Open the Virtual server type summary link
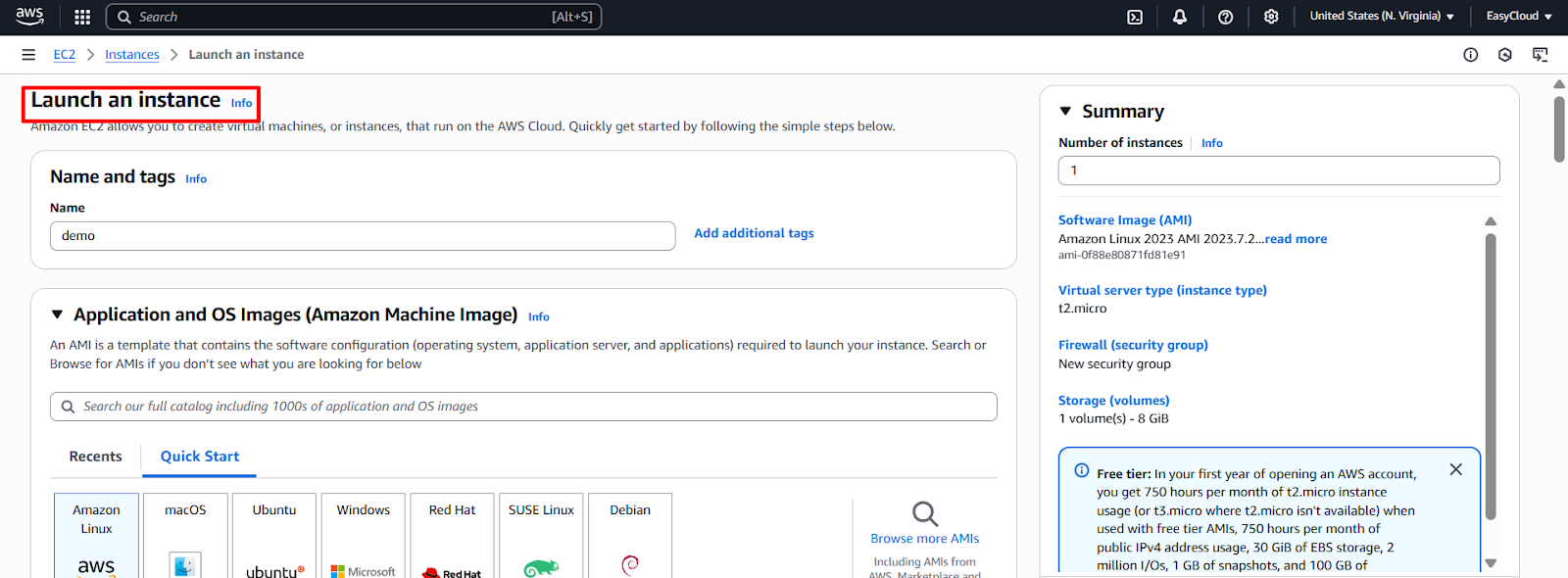Image resolution: width=1568 pixels, height=578 pixels. (1162, 290)
